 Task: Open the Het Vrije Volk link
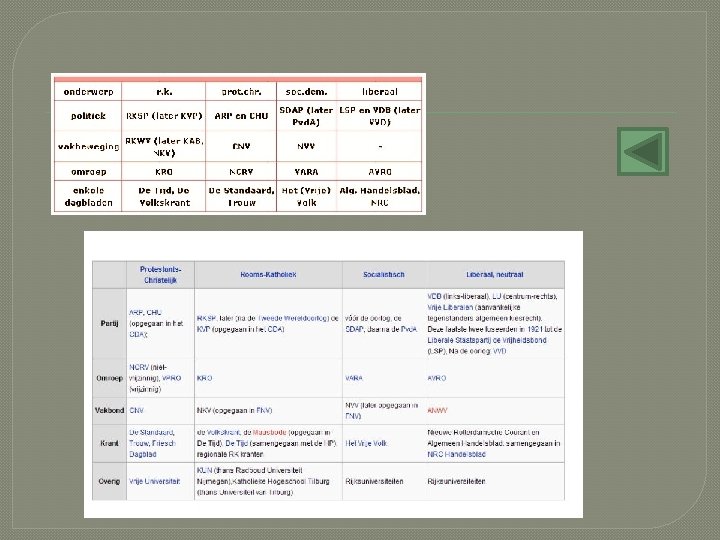pyautogui.click(x=366, y=444)
